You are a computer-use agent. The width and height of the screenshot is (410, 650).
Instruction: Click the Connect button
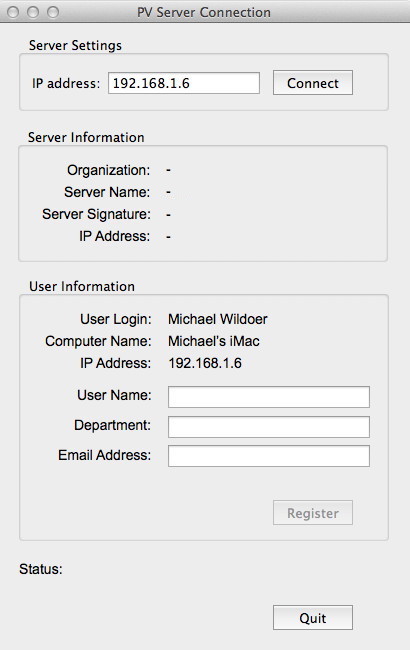(x=313, y=83)
